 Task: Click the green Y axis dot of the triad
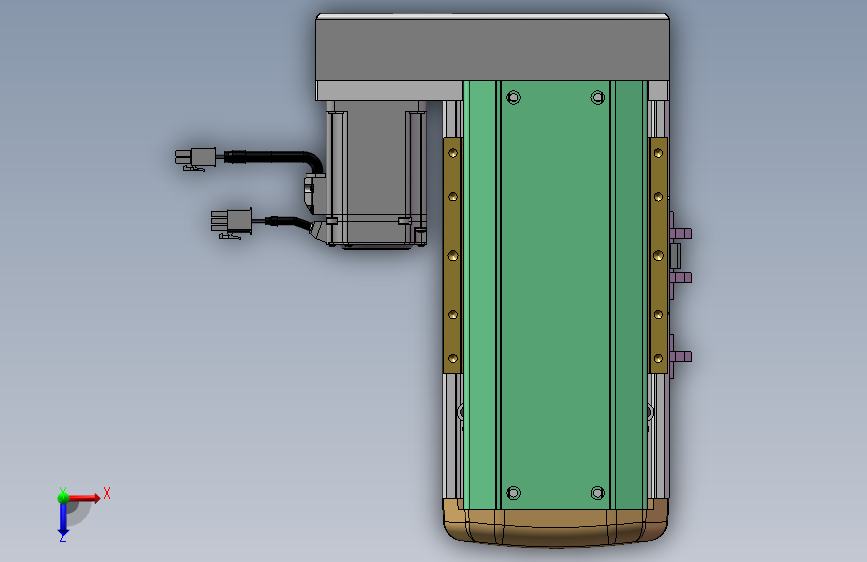pyautogui.click(x=63, y=498)
